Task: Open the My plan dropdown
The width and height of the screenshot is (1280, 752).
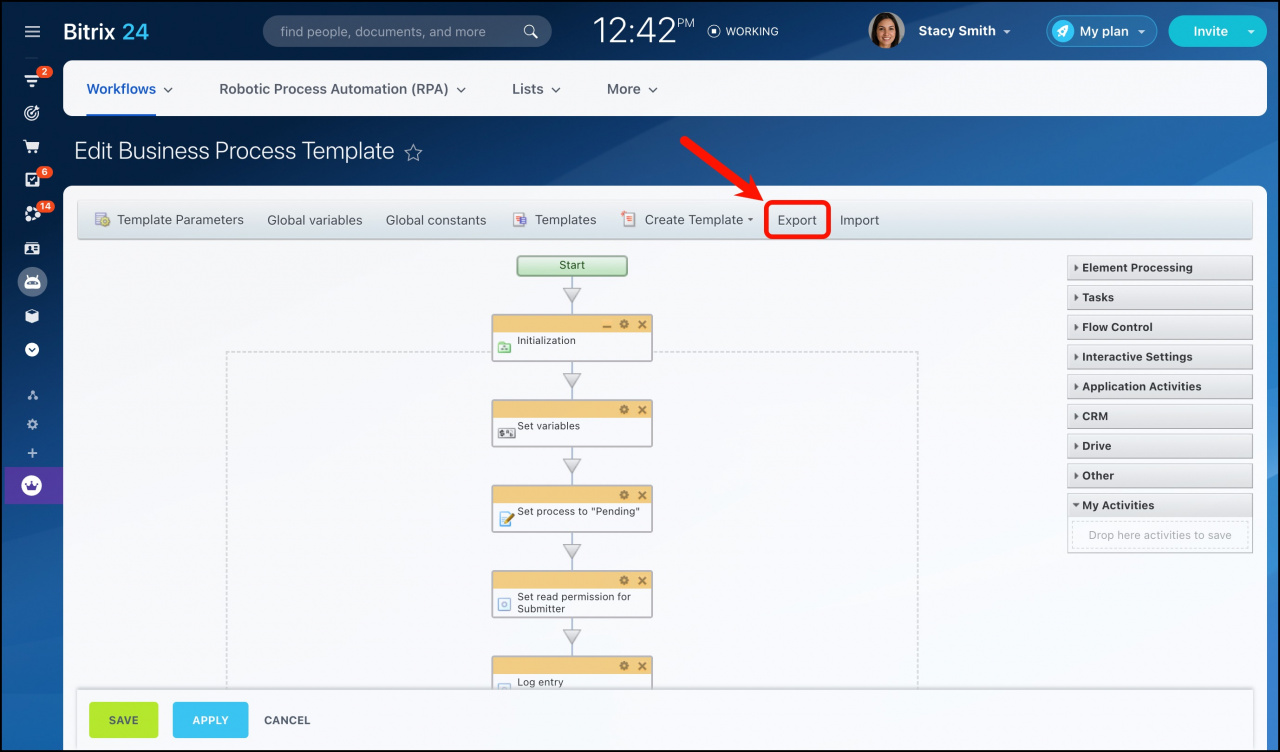Action: (x=1101, y=32)
